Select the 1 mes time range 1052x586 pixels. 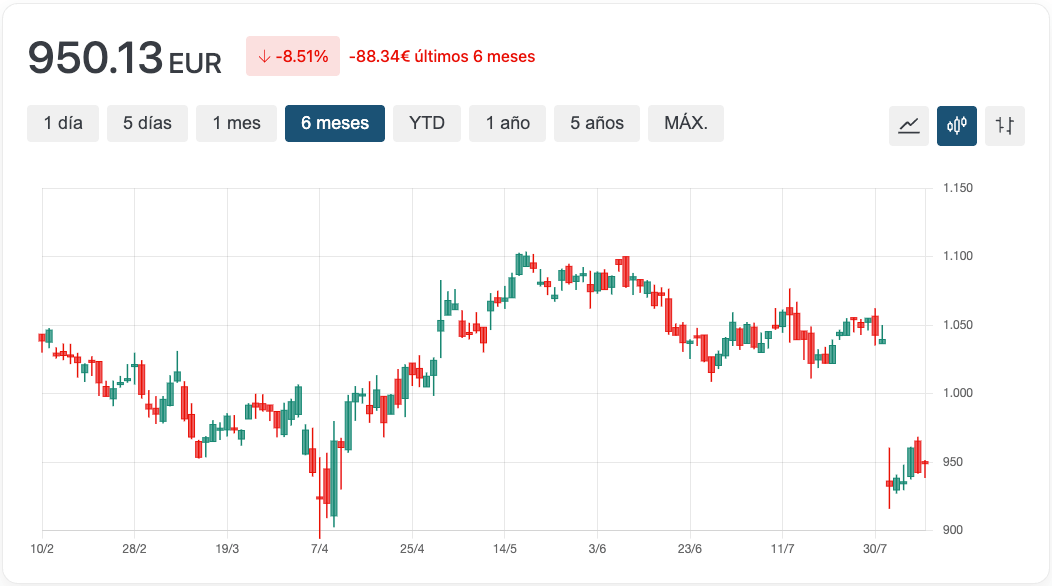(x=236, y=124)
